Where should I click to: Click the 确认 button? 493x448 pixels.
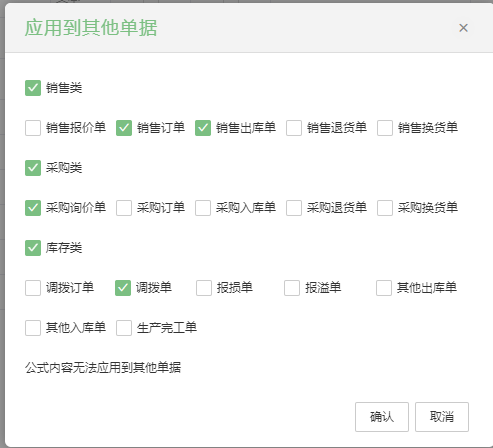(x=382, y=417)
